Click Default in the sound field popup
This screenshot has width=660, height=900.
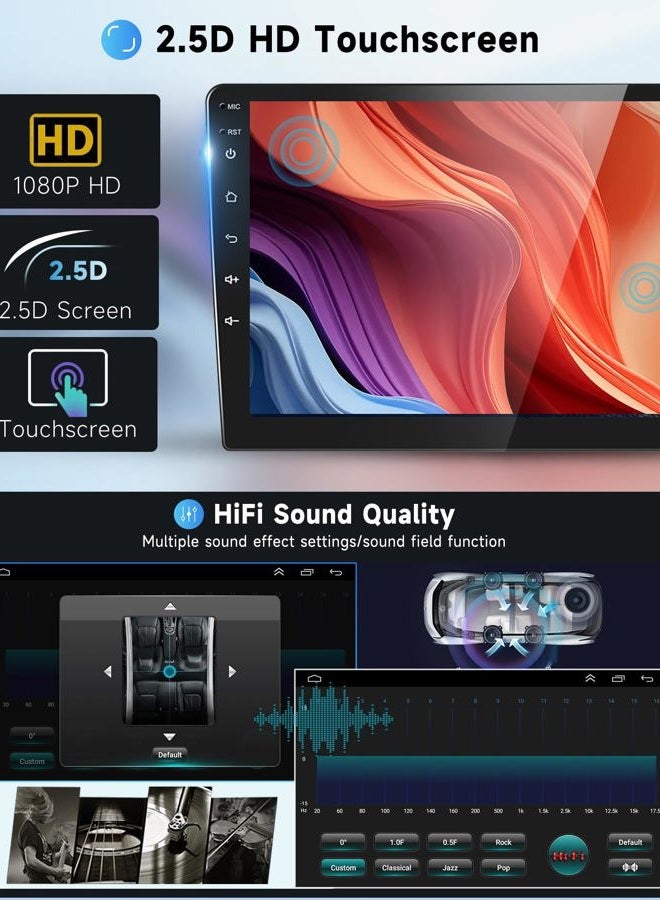pos(170,754)
